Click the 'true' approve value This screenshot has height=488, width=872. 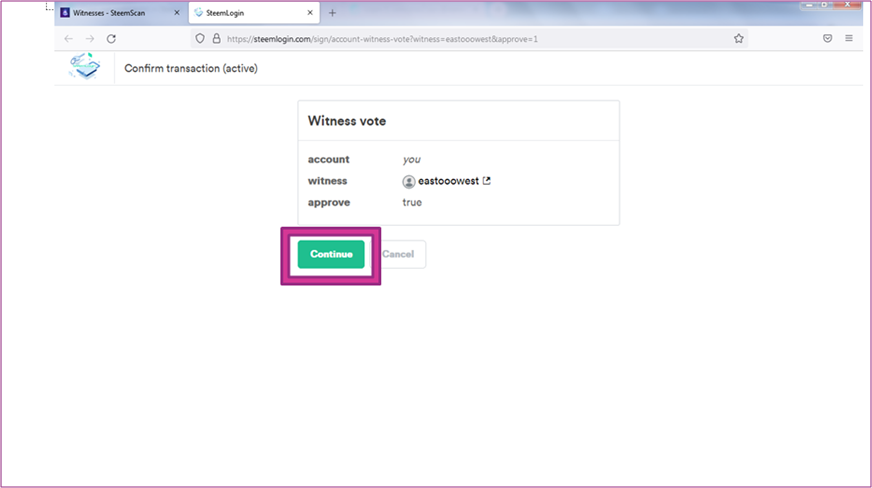pos(412,202)
